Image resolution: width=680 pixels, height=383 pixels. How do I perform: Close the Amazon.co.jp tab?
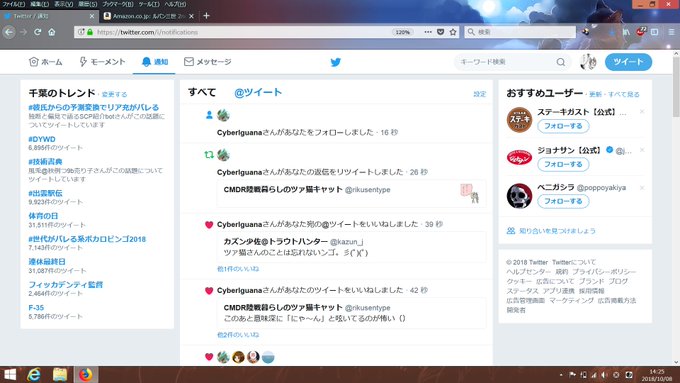(191, 16)
